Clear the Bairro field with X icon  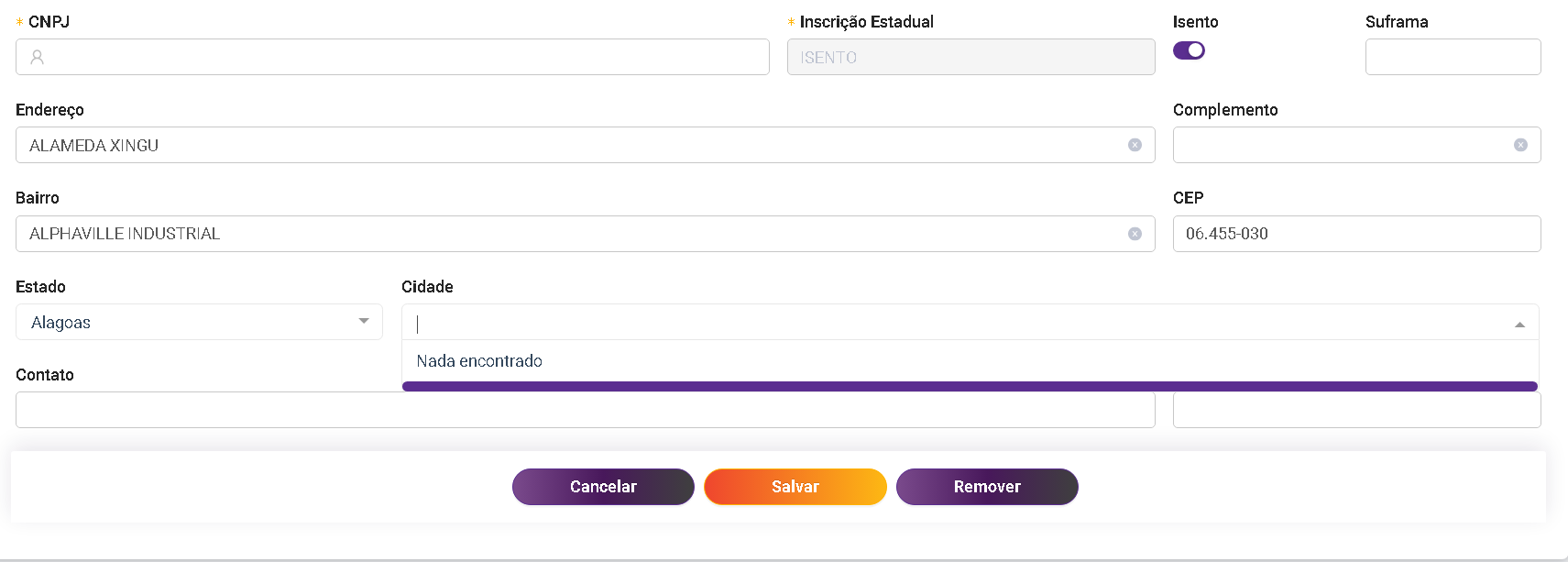click(x=1135, y=234)
